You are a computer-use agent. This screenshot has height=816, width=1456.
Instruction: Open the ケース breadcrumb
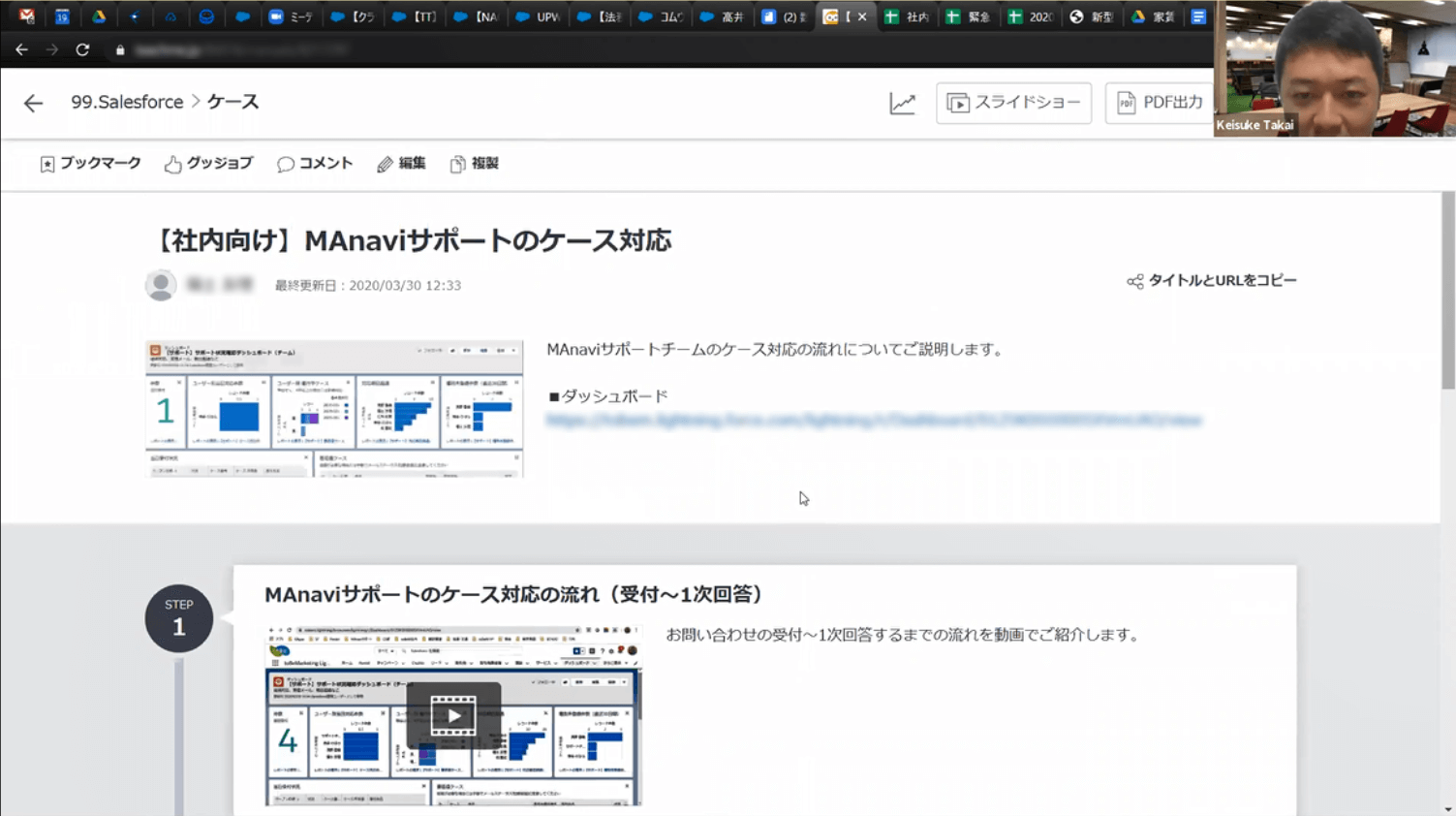[x=232, y=102]
